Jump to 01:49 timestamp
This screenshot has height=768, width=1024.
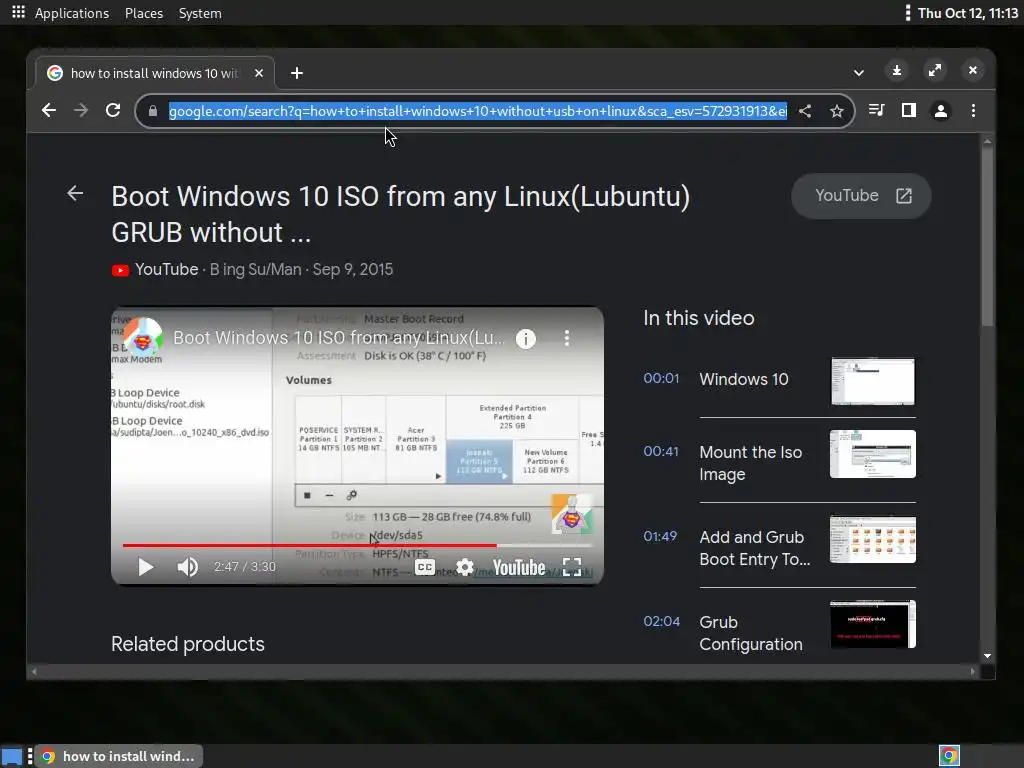(660, 537)
